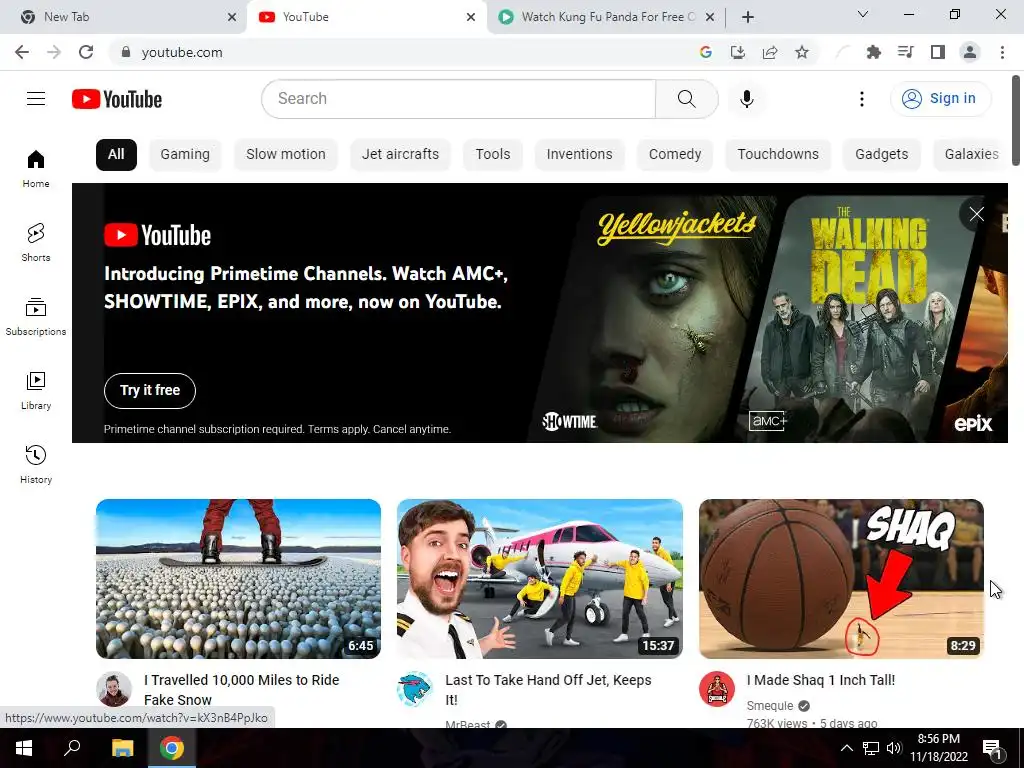Select the All filter chip

(x=116, y=155)
